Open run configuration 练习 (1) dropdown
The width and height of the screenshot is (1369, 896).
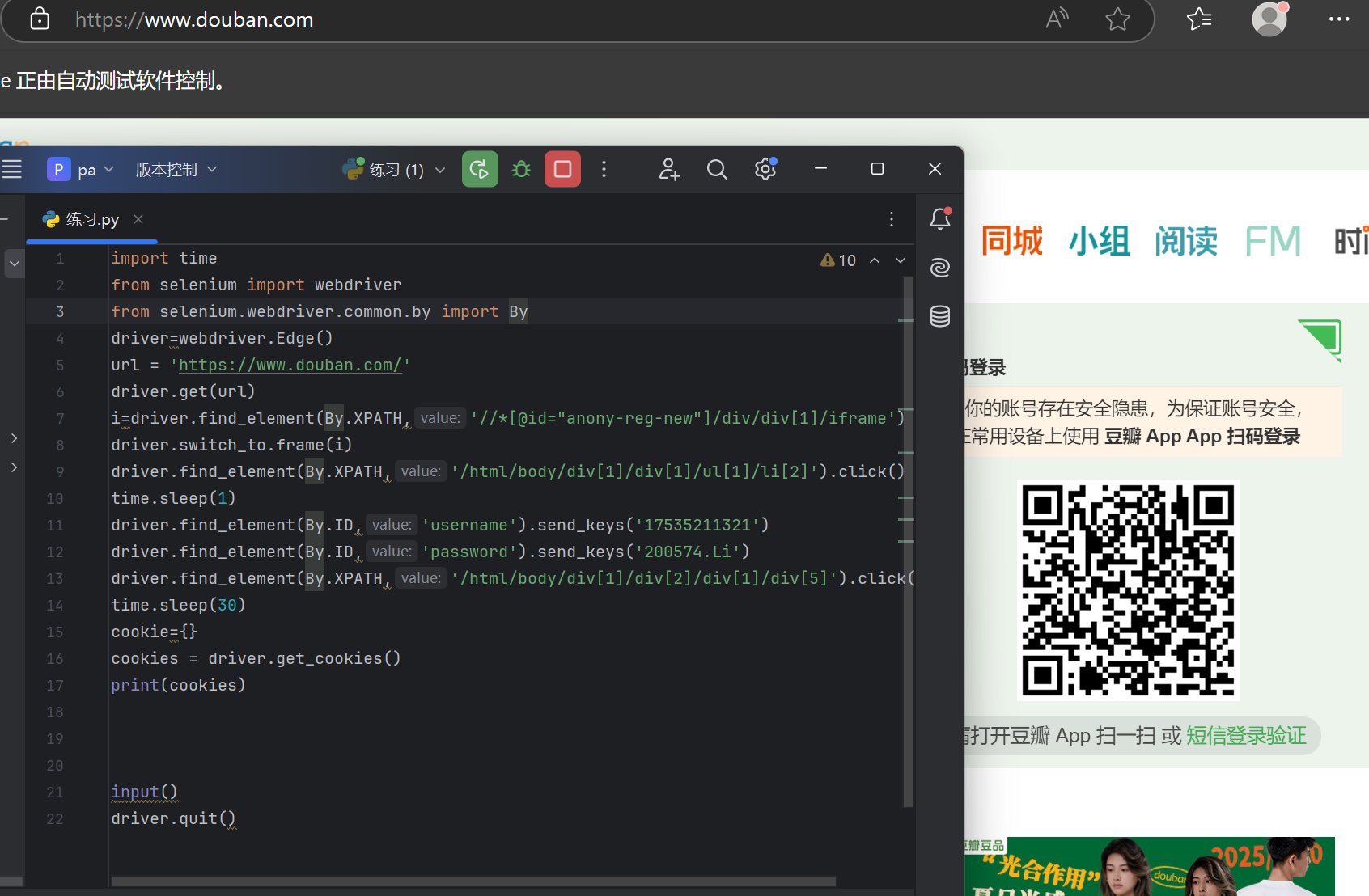pos(395,170)
